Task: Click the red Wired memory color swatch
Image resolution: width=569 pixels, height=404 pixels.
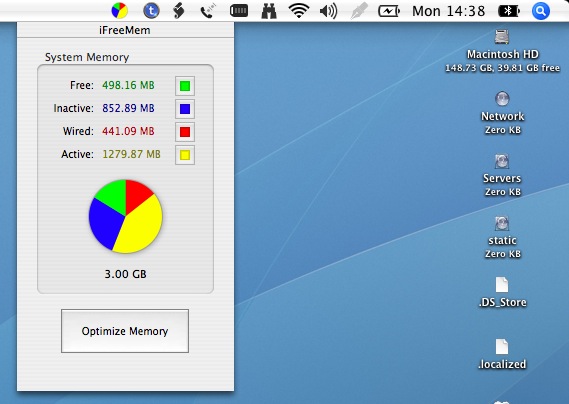Action: point(185,132)
